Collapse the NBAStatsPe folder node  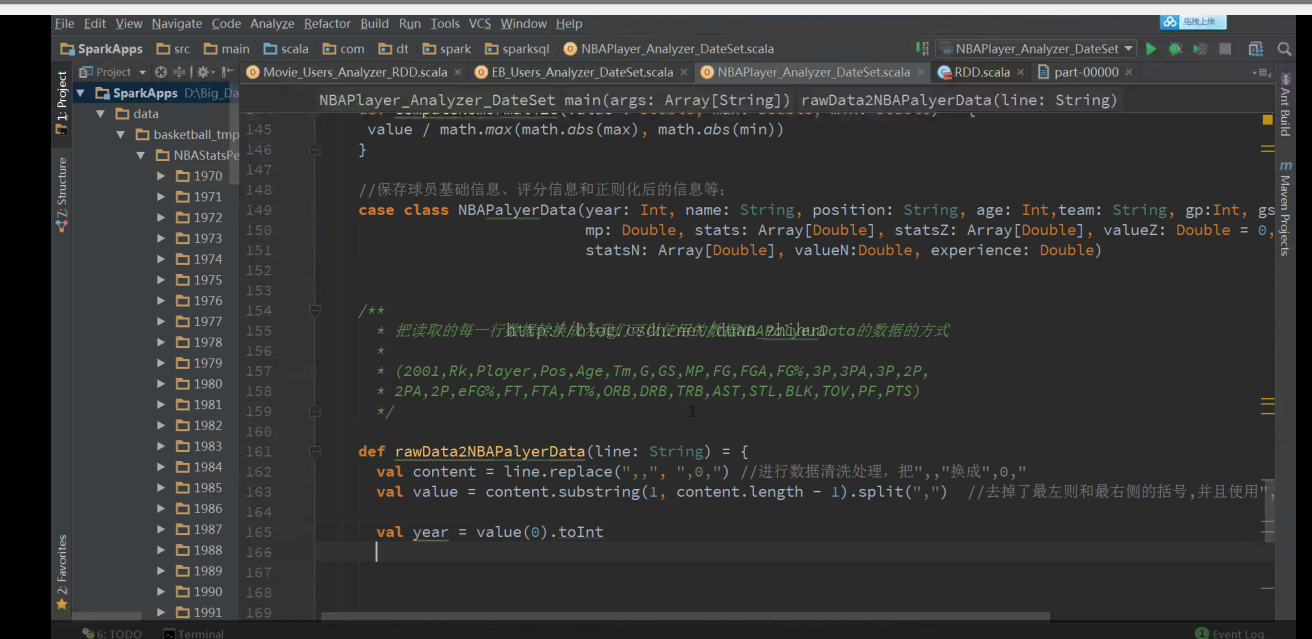141,155
